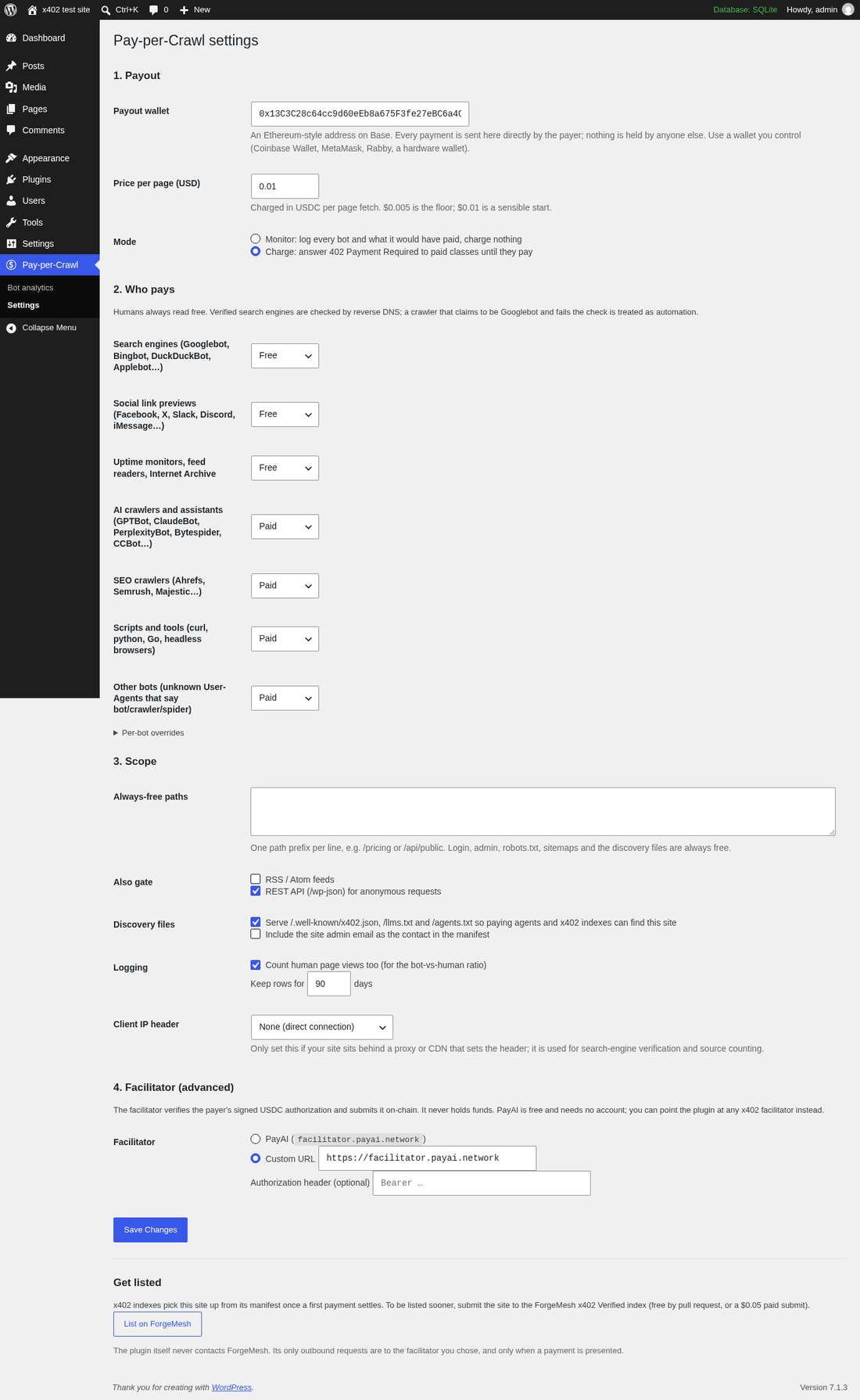Viewport: 860px width, 1400px height.
Task: Click Authorization header Bearer field
Action: click(x=482, y=1183)
